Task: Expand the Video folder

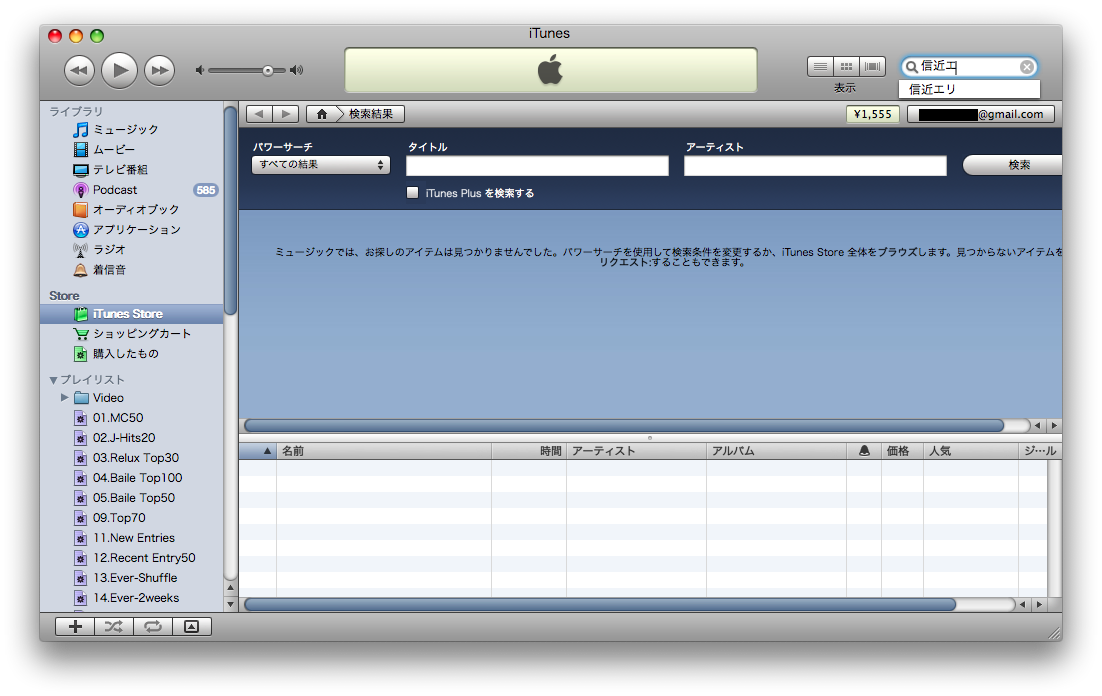Action: [65, 398]
